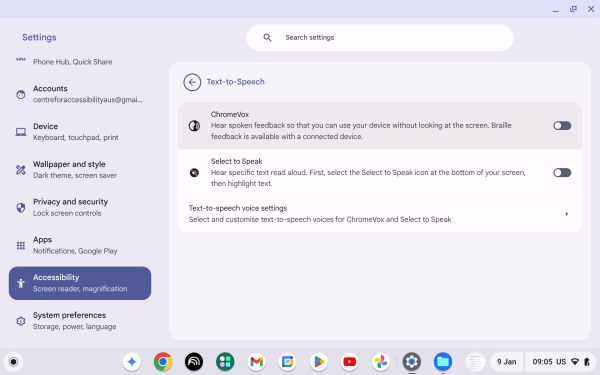Viewport: 600px width, 375px height.
Task: Click the Apps grid icon in sidebar
Action: coord(21,245)
